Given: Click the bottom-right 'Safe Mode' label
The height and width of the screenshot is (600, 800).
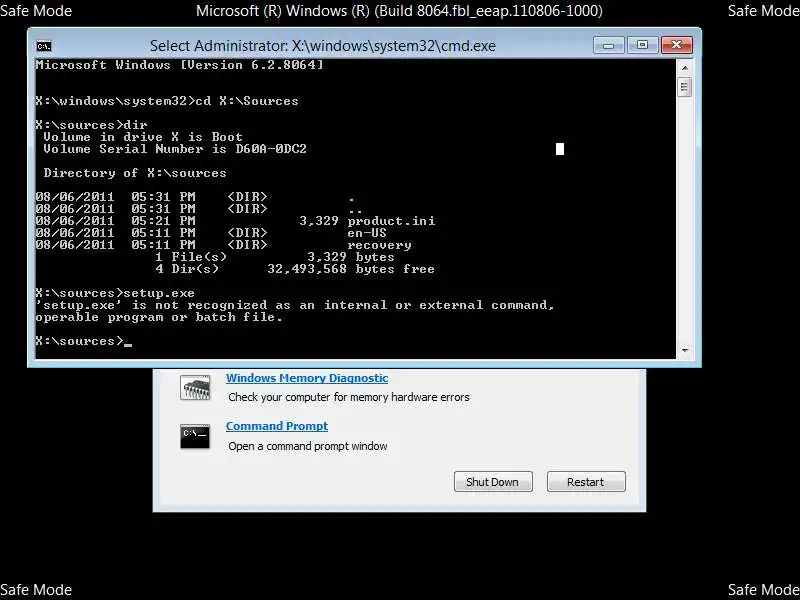Looking at the screenshot, I should [764, 590].
